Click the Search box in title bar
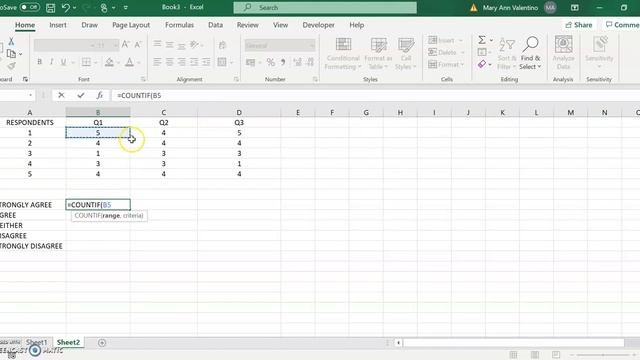Screen dimensions: 640x360 325,7
